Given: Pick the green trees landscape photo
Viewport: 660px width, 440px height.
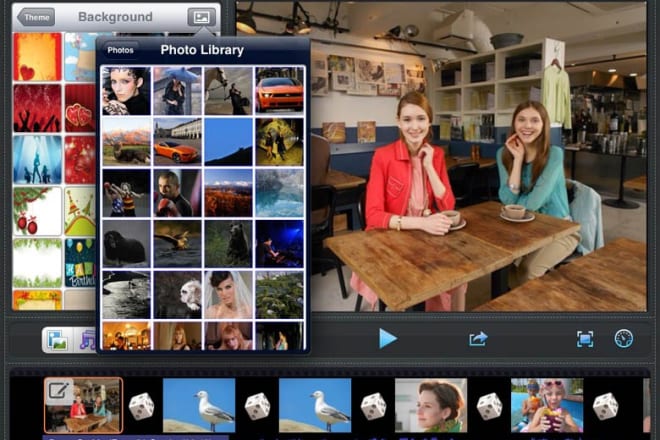Looking at the screenshot, I should tap(279, 295).
